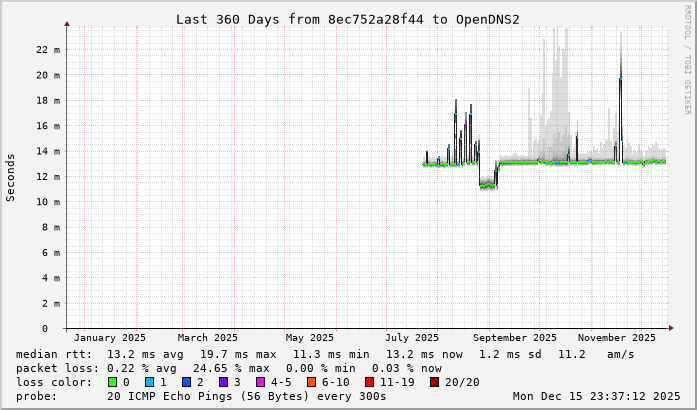The height and width of the screenshot is (410, 697).
Task: Click the red swatch for loss 11-19
Action: [371, 382]
